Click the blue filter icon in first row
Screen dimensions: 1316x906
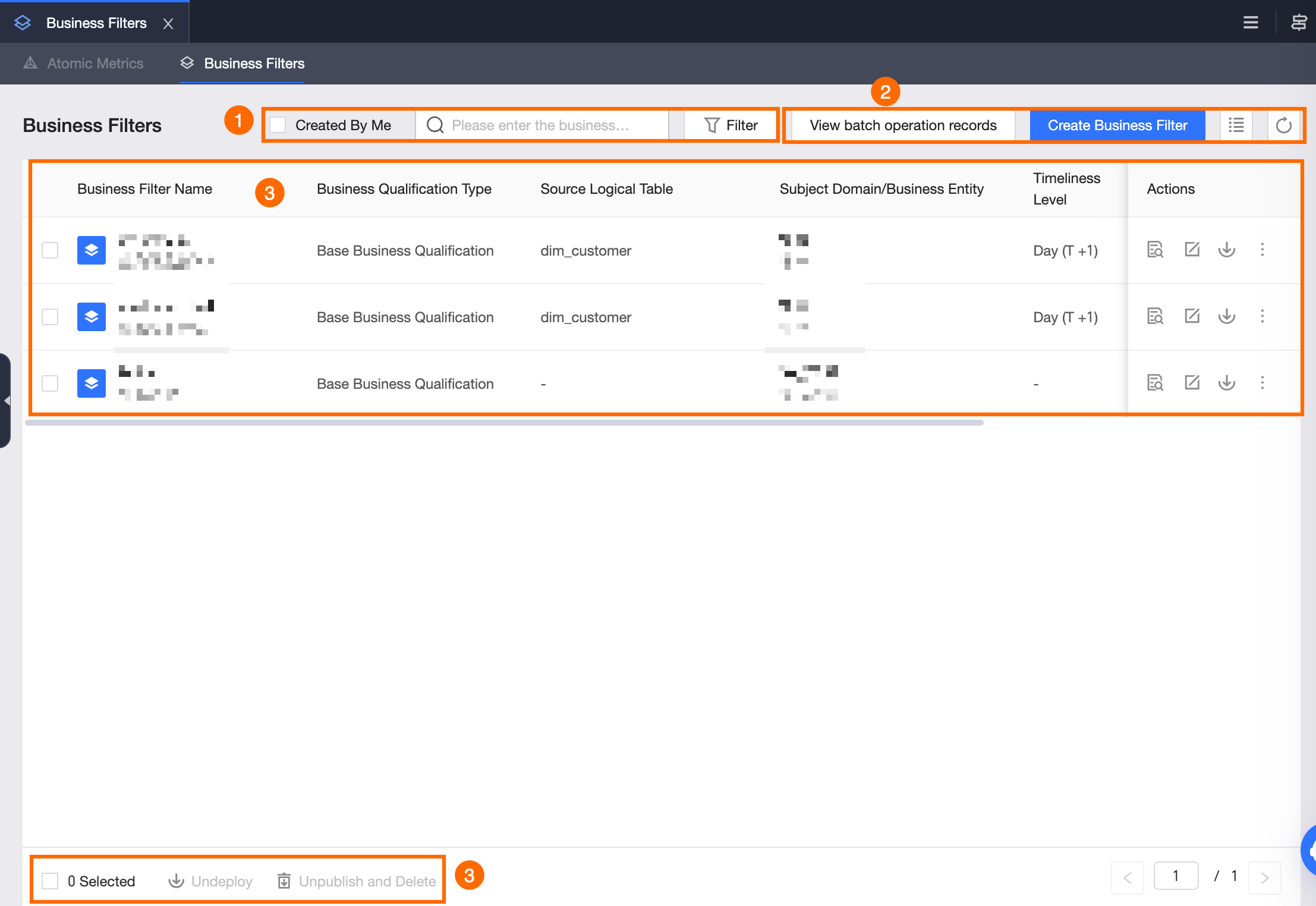pos(92,250)
